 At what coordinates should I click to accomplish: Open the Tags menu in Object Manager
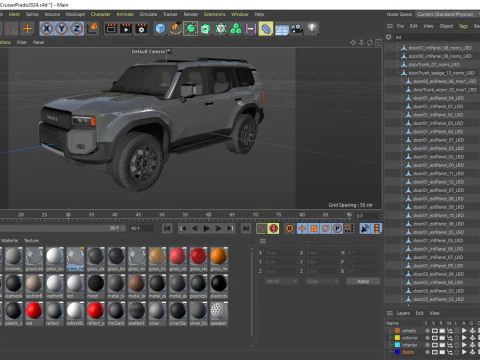point(463,26)
